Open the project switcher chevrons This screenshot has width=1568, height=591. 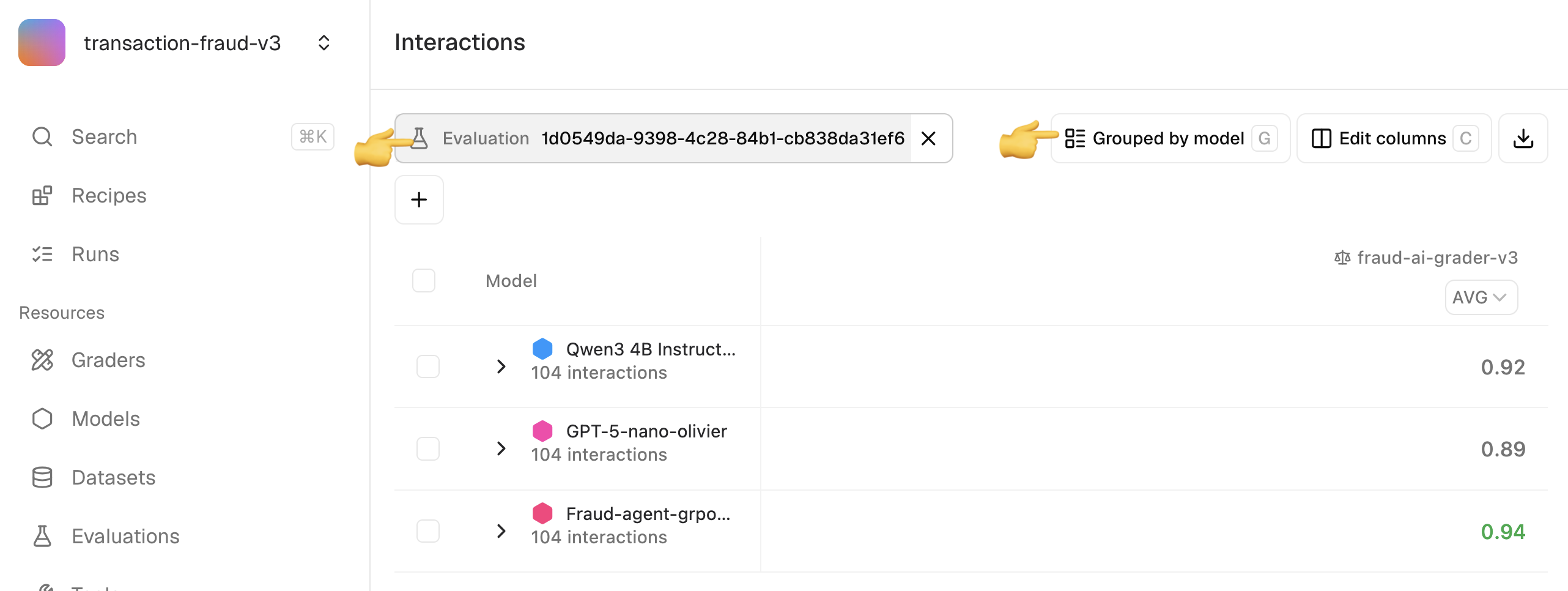click(x=324, y=43)
